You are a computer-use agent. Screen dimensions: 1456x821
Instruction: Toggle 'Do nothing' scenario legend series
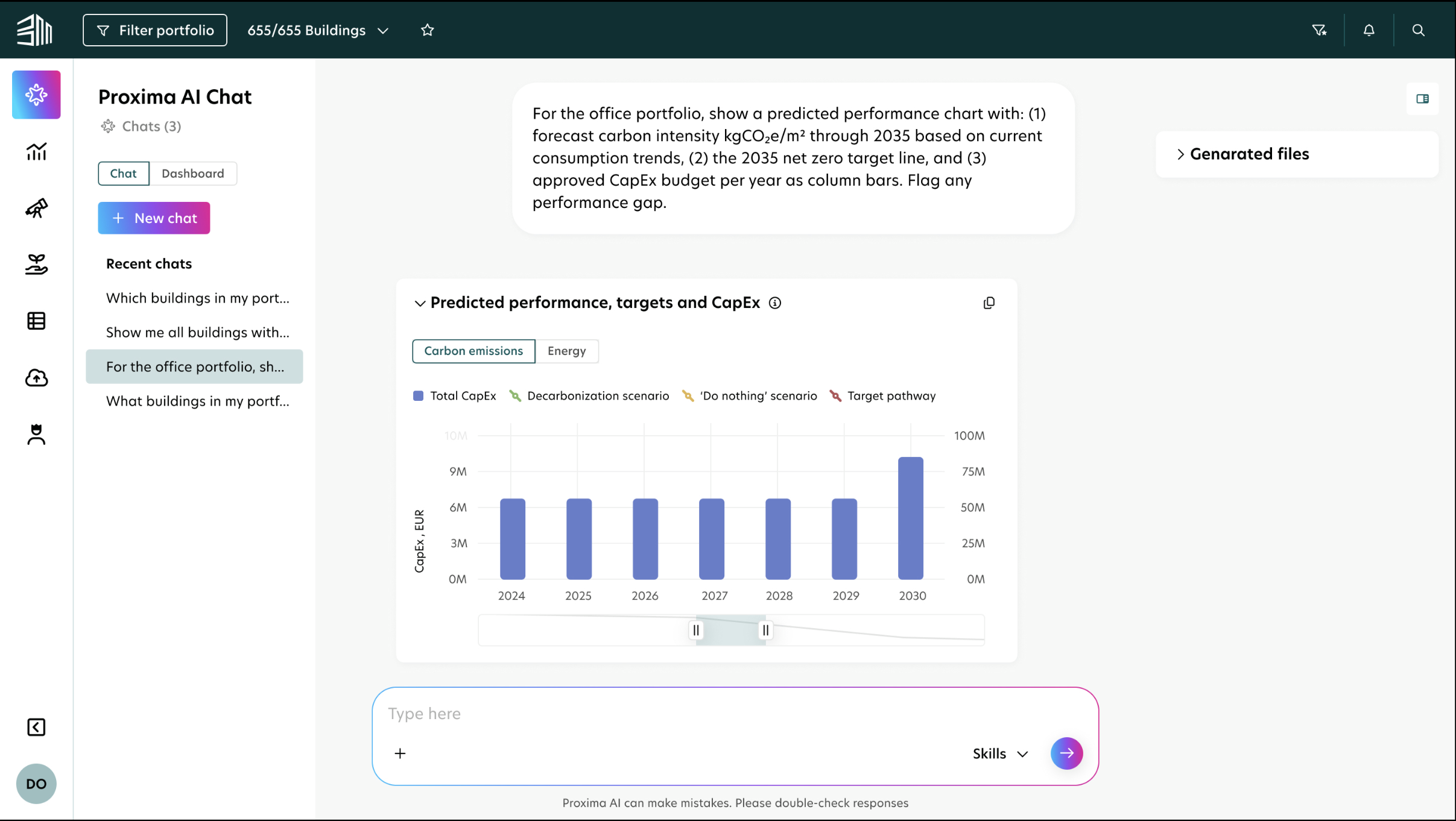749,396
